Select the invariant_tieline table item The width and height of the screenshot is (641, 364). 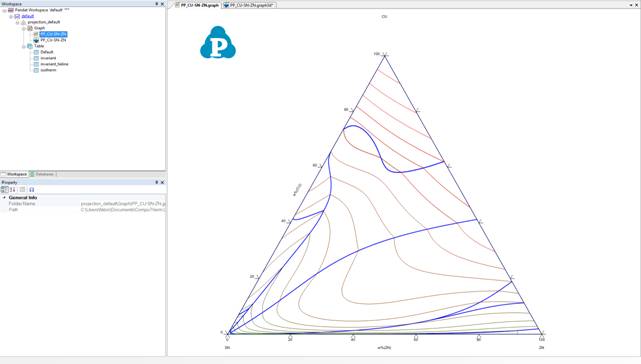pos(54,64)
